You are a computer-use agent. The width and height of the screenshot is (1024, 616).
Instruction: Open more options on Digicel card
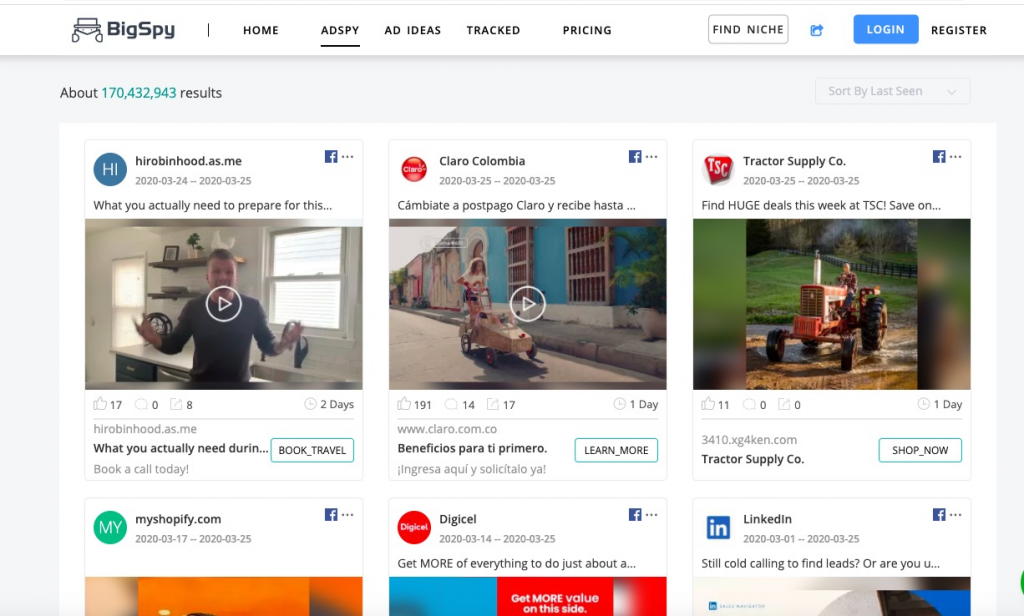pos(652,515)
